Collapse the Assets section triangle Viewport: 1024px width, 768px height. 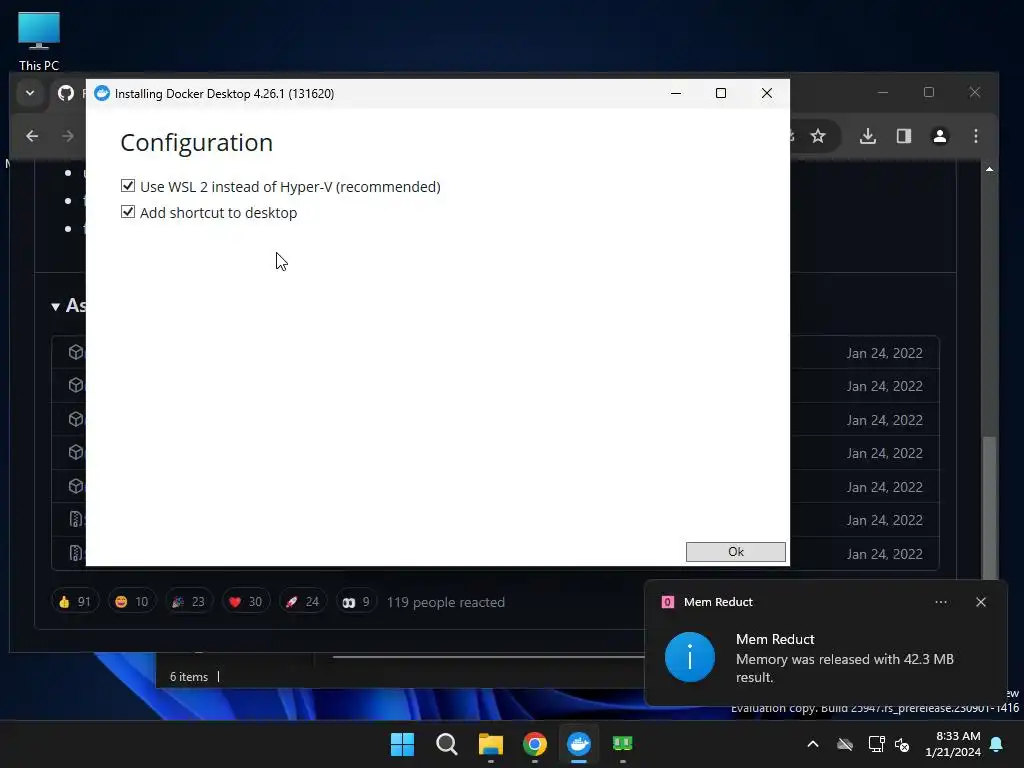click(x=56, y=306)
